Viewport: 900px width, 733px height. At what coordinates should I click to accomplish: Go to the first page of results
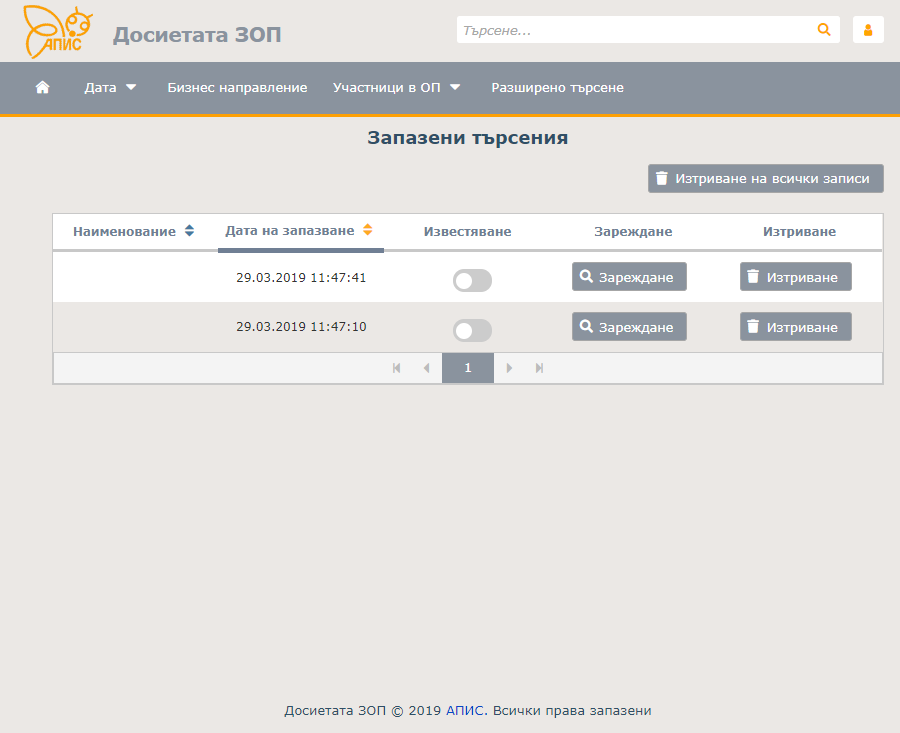pyautogui.click(x=397, y=368)
